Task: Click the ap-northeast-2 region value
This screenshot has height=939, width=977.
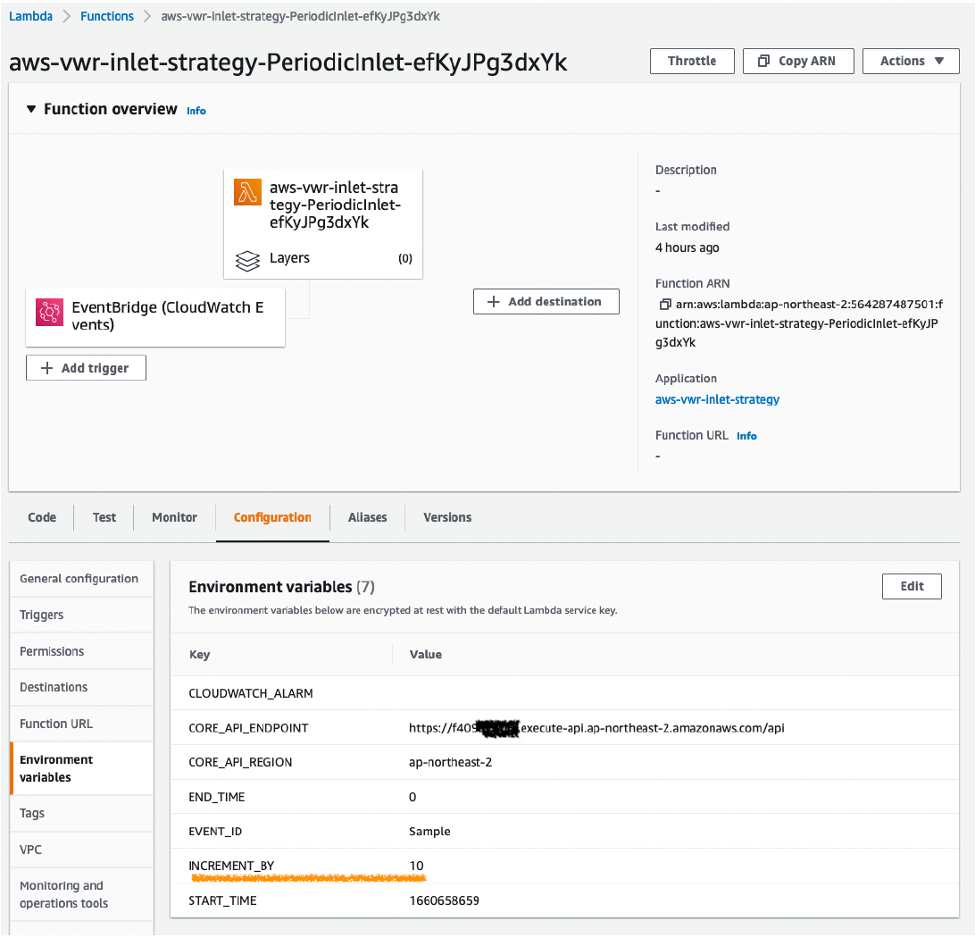Action: point(450,763)
